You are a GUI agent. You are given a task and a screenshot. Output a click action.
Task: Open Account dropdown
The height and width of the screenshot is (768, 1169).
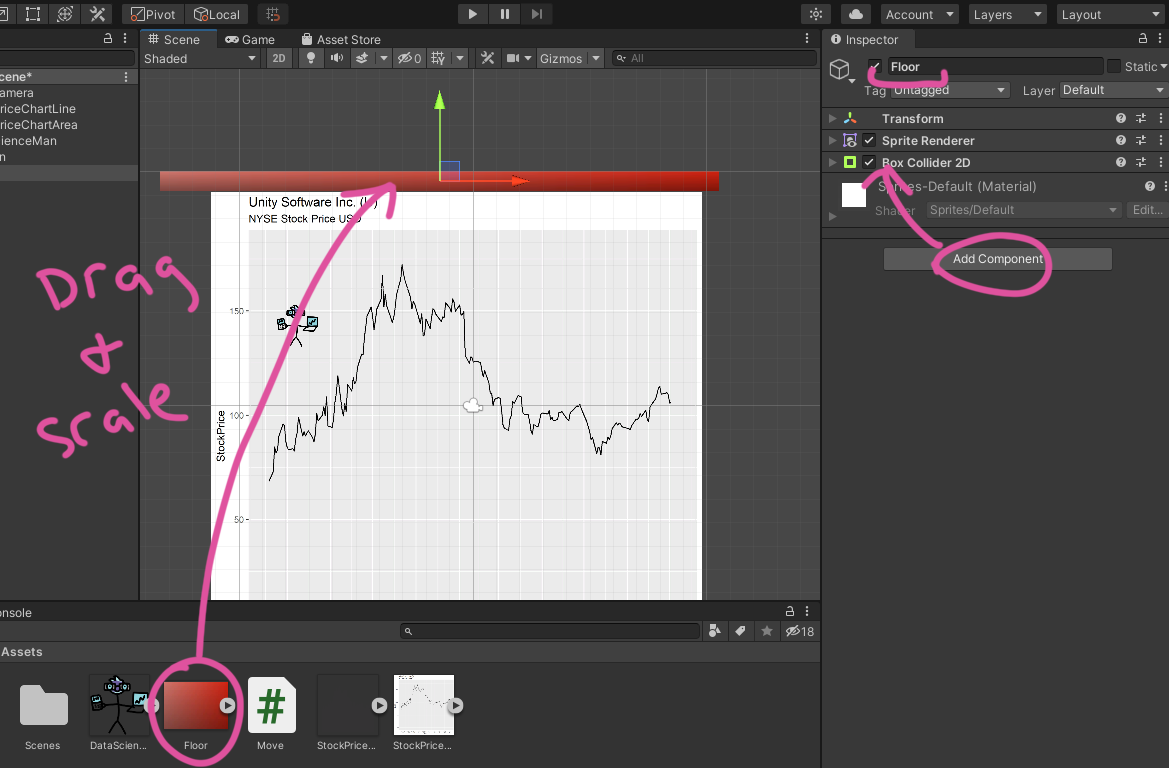click(x=919, y=14)
